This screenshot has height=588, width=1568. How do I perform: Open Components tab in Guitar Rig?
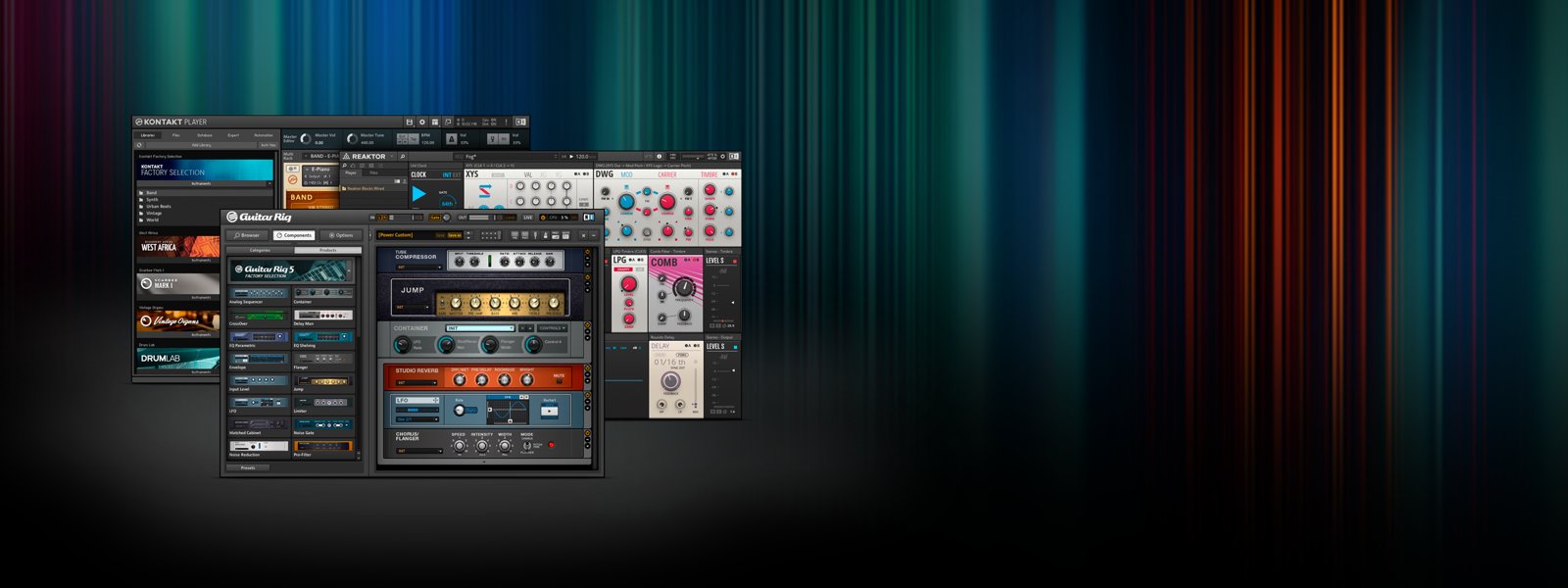294,235
